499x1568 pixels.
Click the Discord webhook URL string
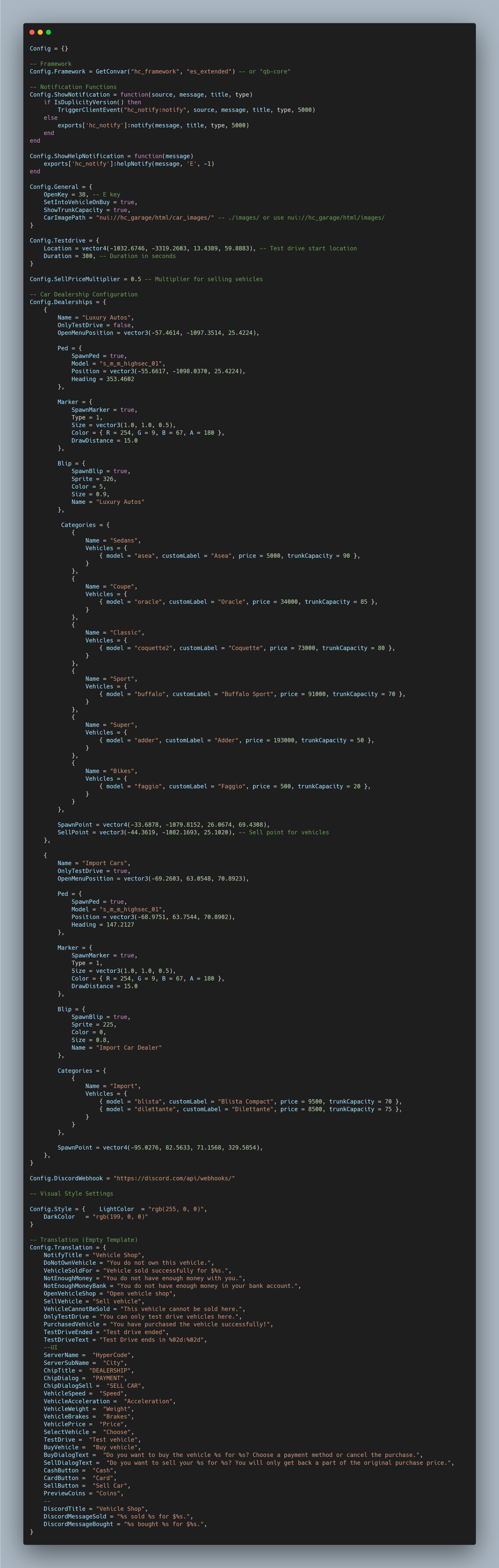pos(174,1178)
